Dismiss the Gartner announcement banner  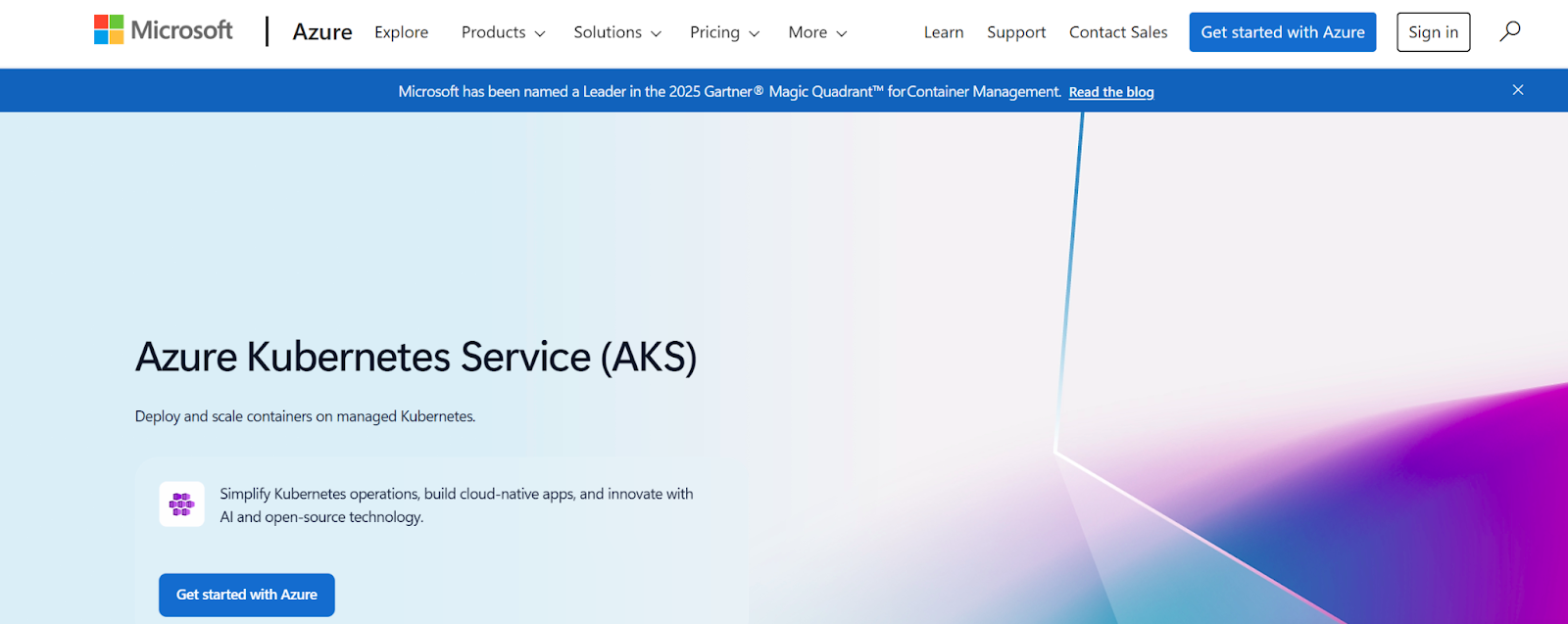tap(1518, 90)
